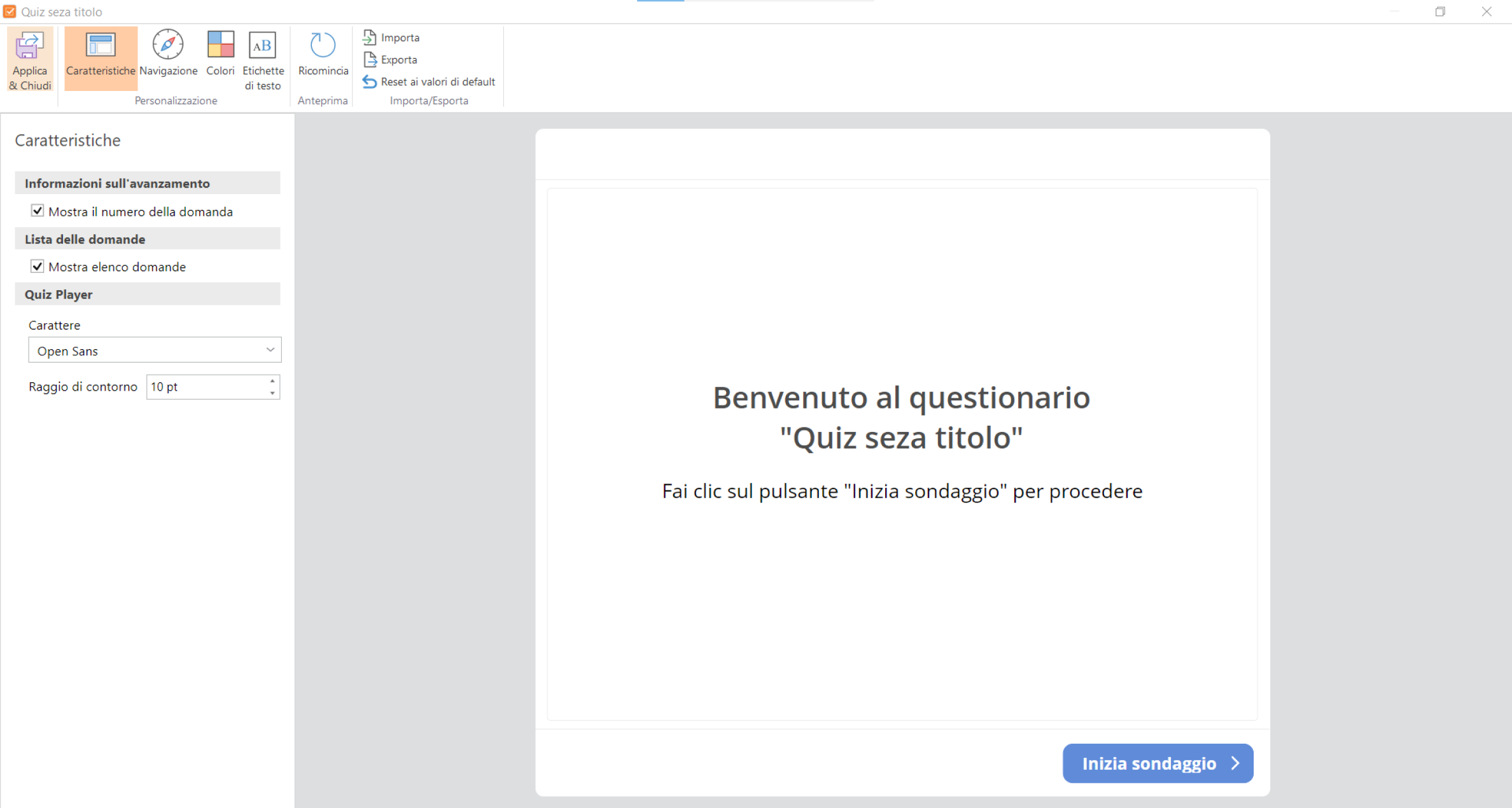Viewport: 1512px width, 808px height.
Task: Close the Quiz seza titolo window
Action: click(1487, 11)
